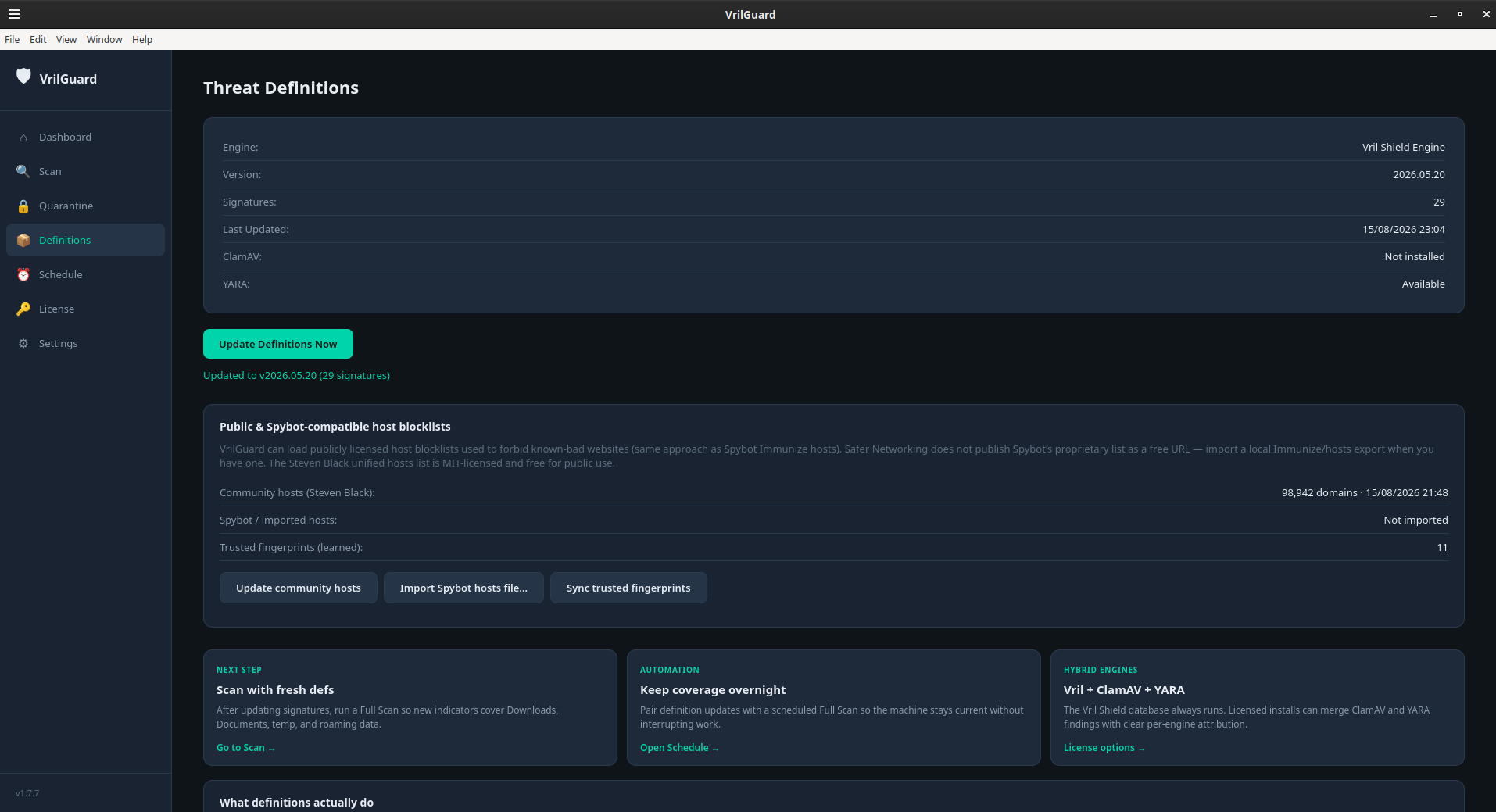Click the Vril Shield Engine value
1496x812 pixels.
click(1403, 147)
